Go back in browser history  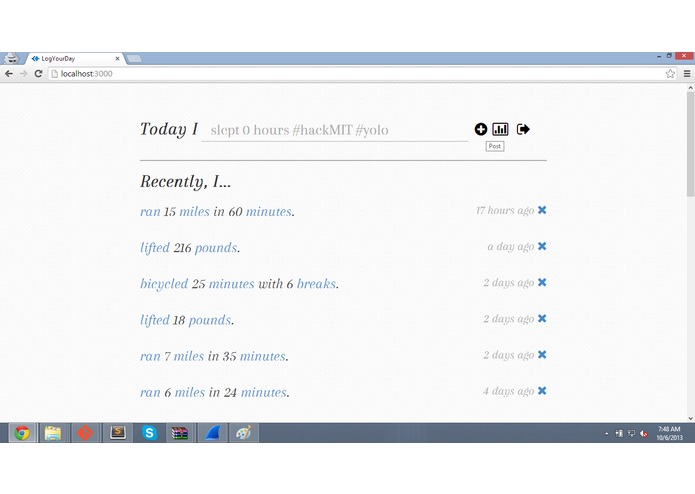[9, 74]
